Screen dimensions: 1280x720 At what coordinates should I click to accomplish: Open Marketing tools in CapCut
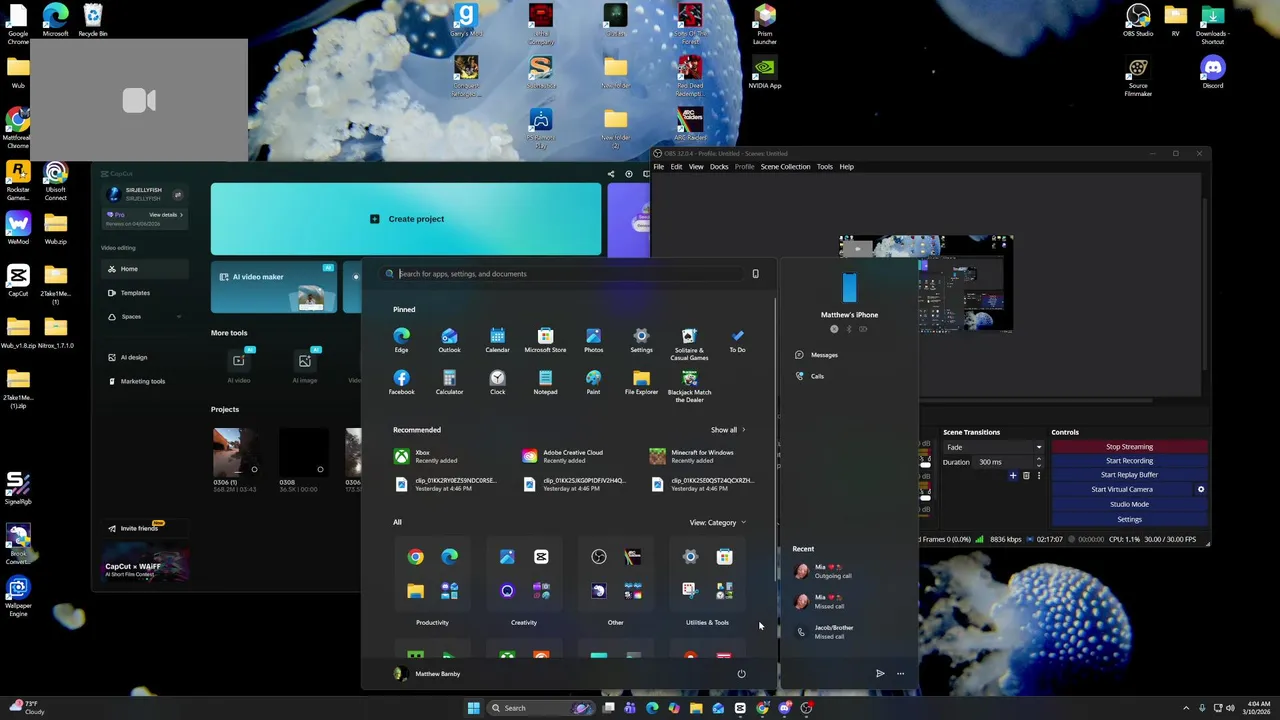click(145, 381)
